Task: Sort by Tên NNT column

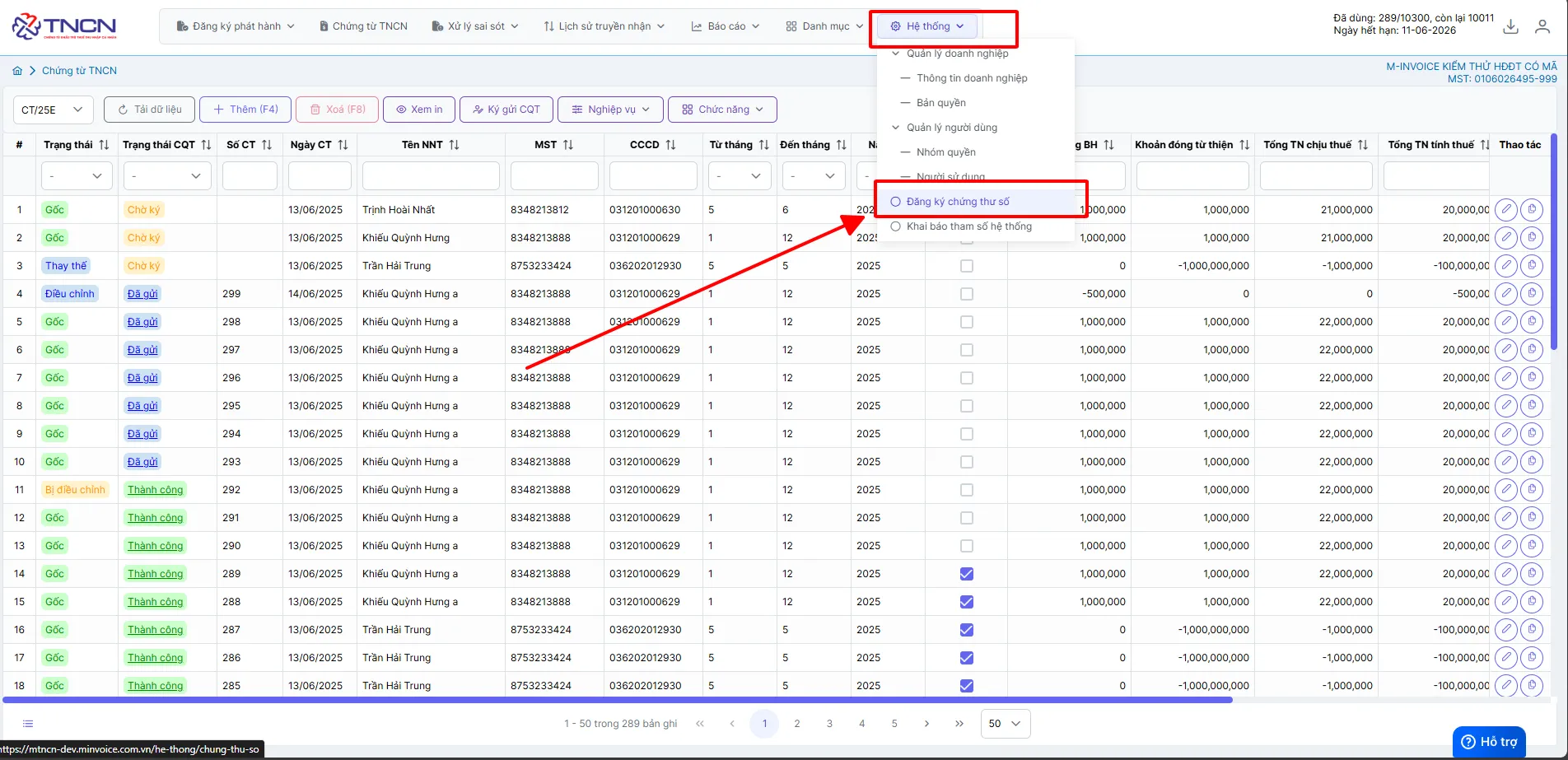Action: (x=454, y=145)
